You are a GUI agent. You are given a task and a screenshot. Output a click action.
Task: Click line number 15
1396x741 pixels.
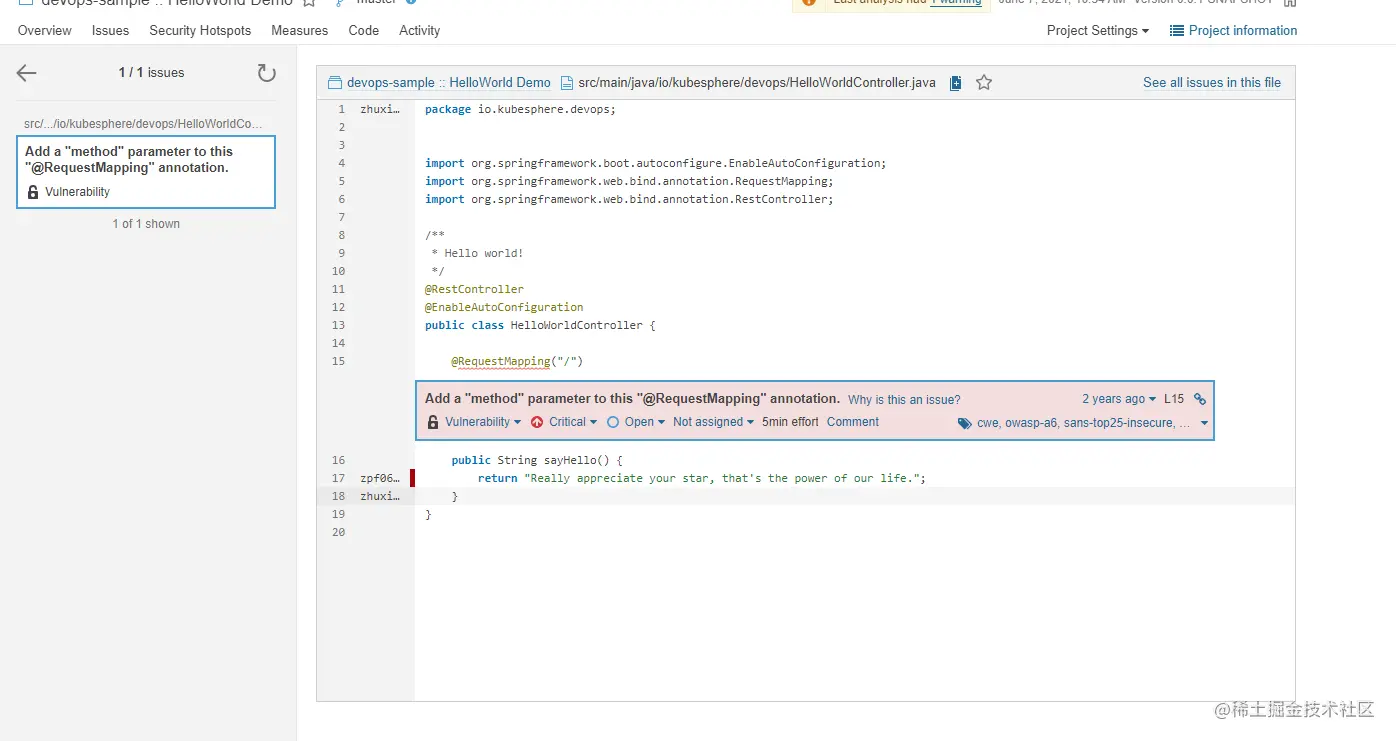tap(339, 361)
